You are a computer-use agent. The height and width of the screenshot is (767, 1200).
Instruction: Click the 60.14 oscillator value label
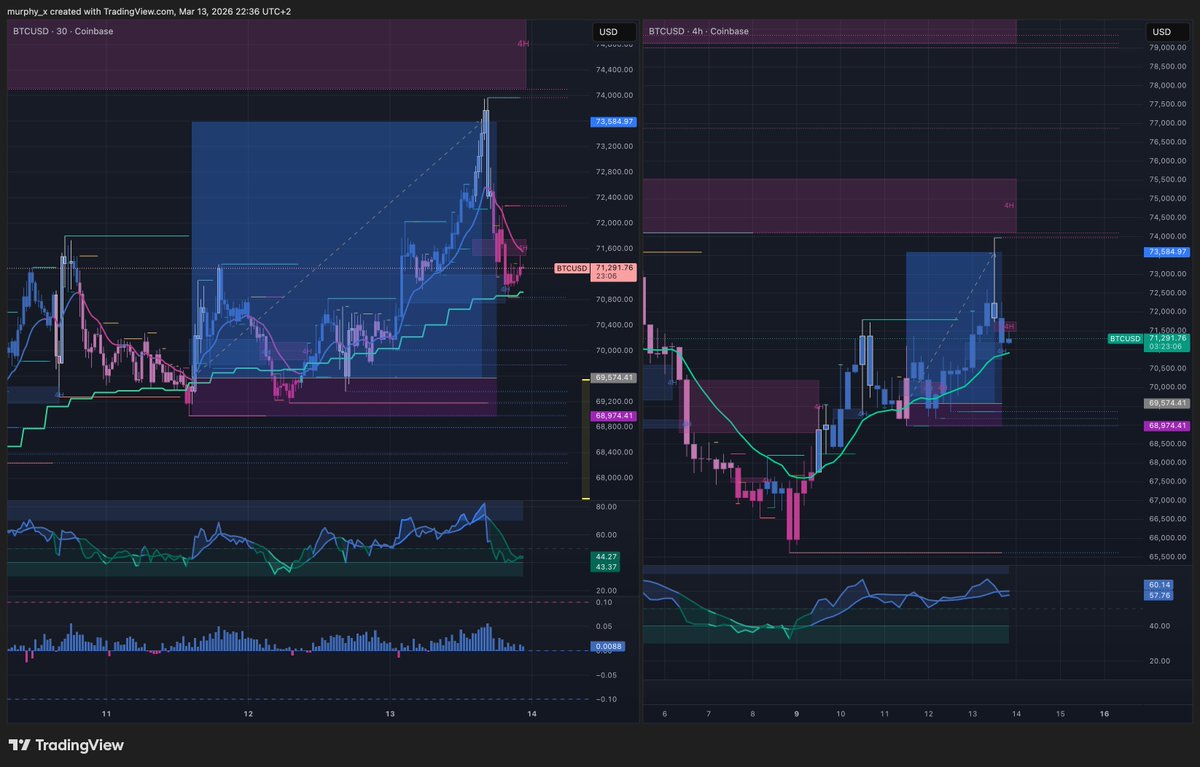[1160, 585]
